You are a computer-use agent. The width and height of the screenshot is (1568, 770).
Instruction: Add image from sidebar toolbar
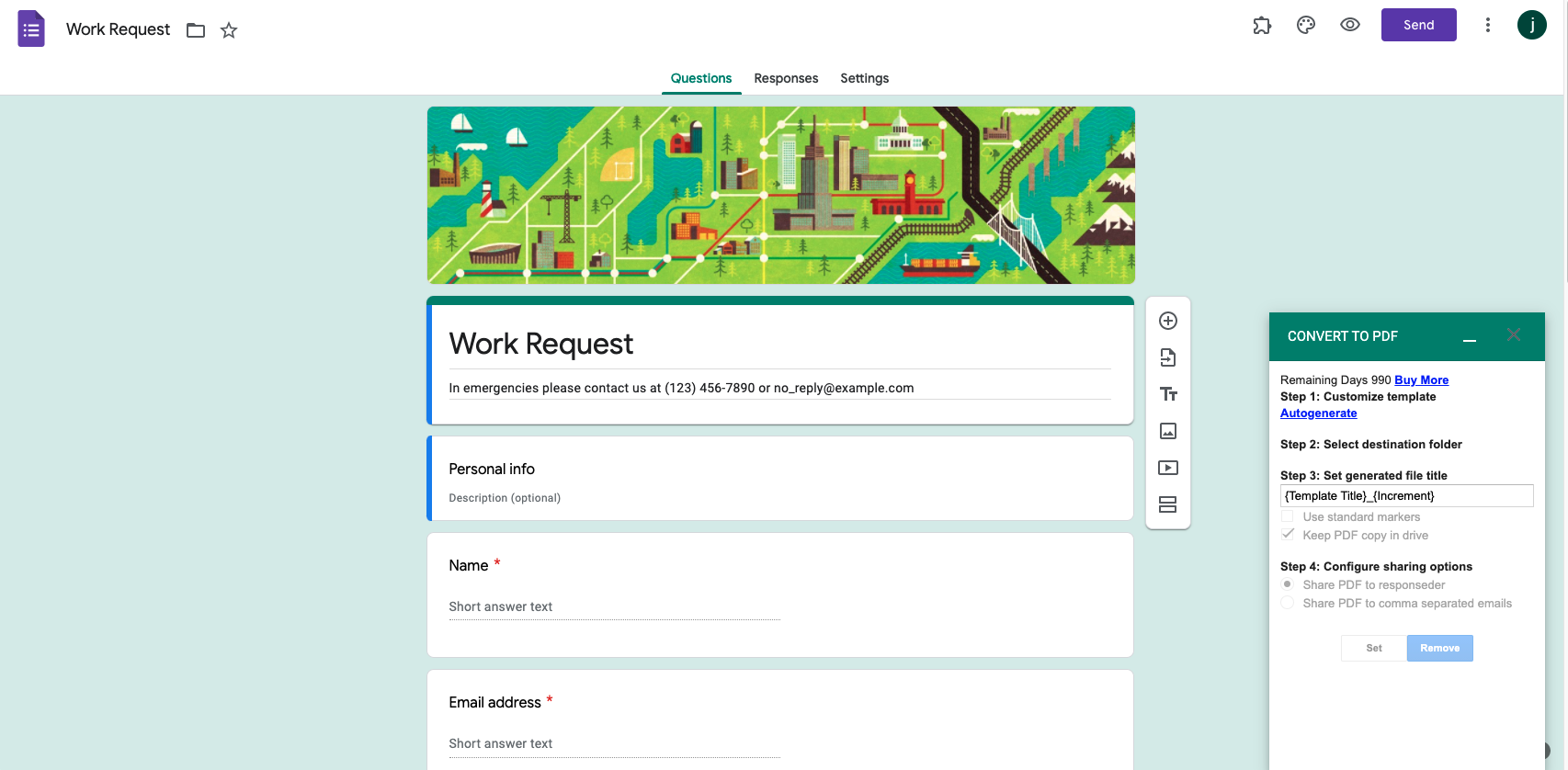click(x=1168, y=431)
